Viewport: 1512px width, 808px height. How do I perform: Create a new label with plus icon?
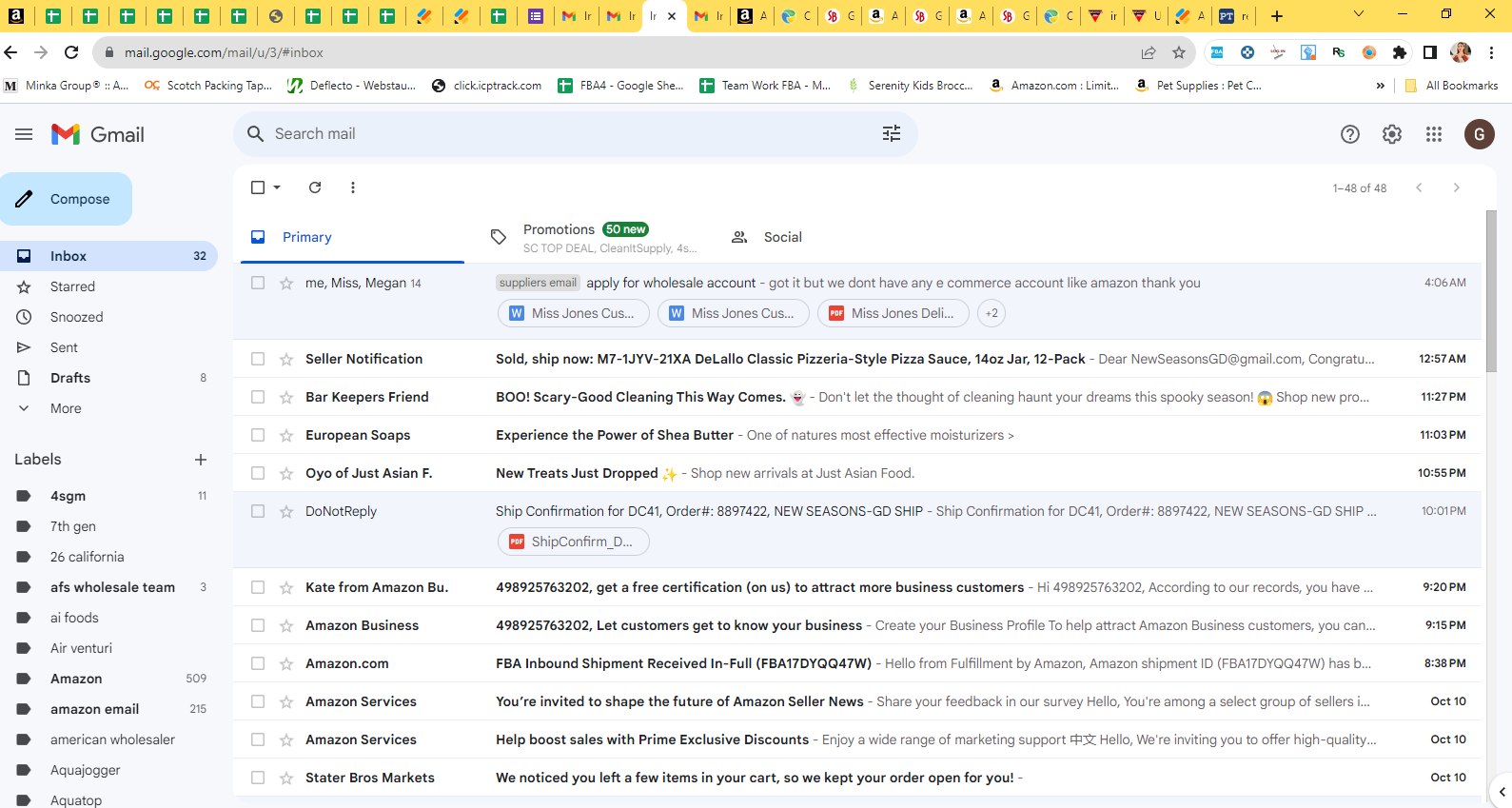click(x=201, y=460)
